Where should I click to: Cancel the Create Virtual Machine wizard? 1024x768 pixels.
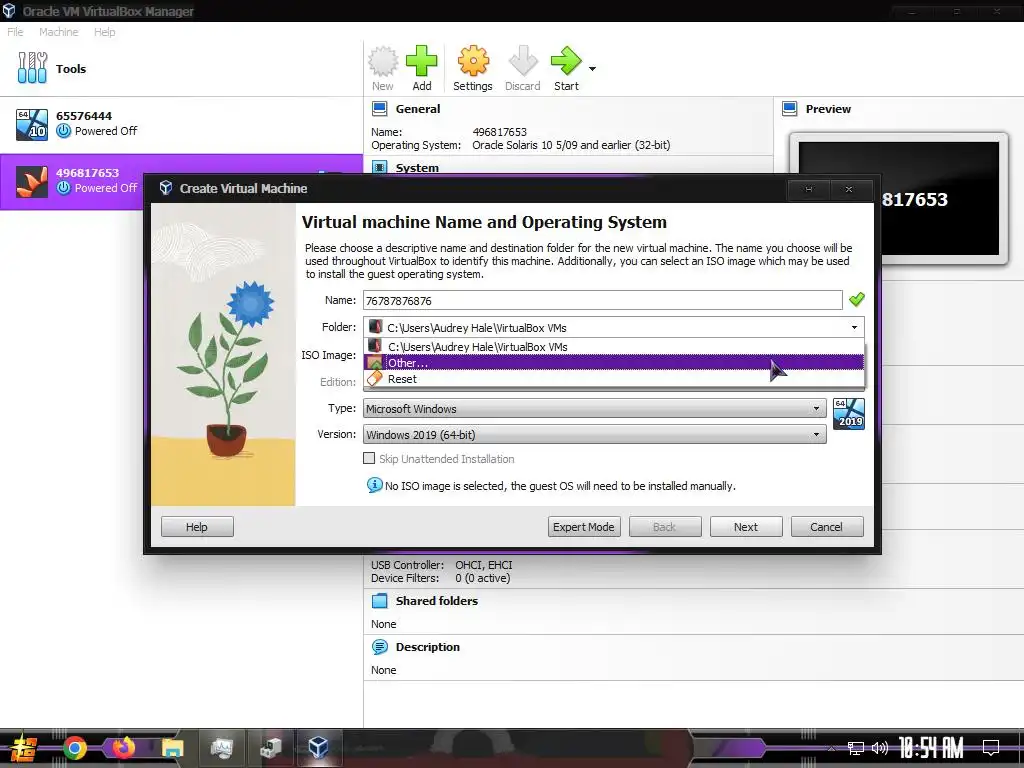pyautogui.click(x=827, y=527)
